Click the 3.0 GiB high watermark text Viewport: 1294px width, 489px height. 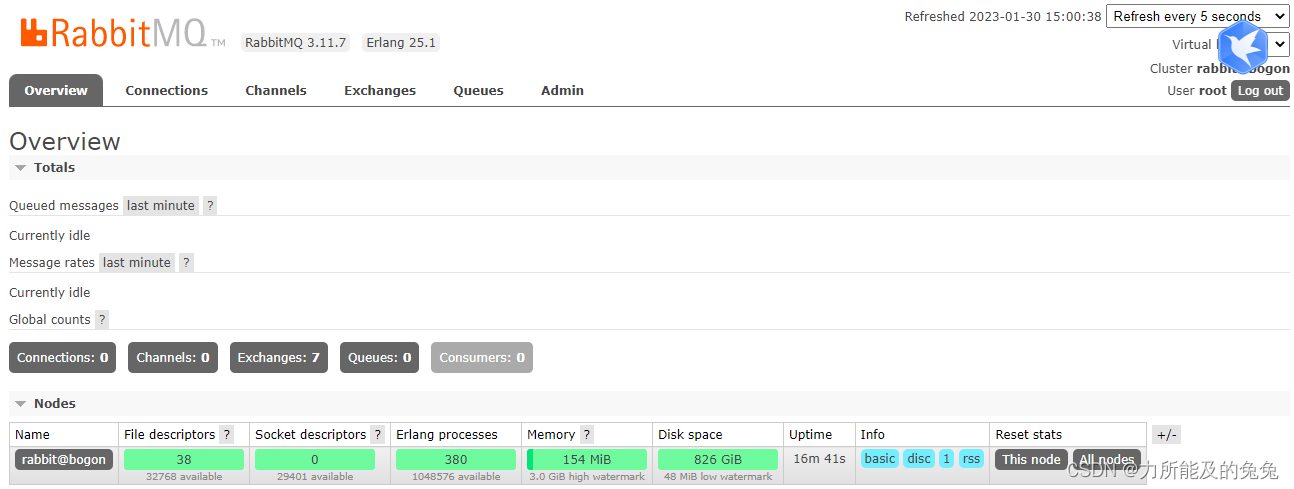(587, 477)
